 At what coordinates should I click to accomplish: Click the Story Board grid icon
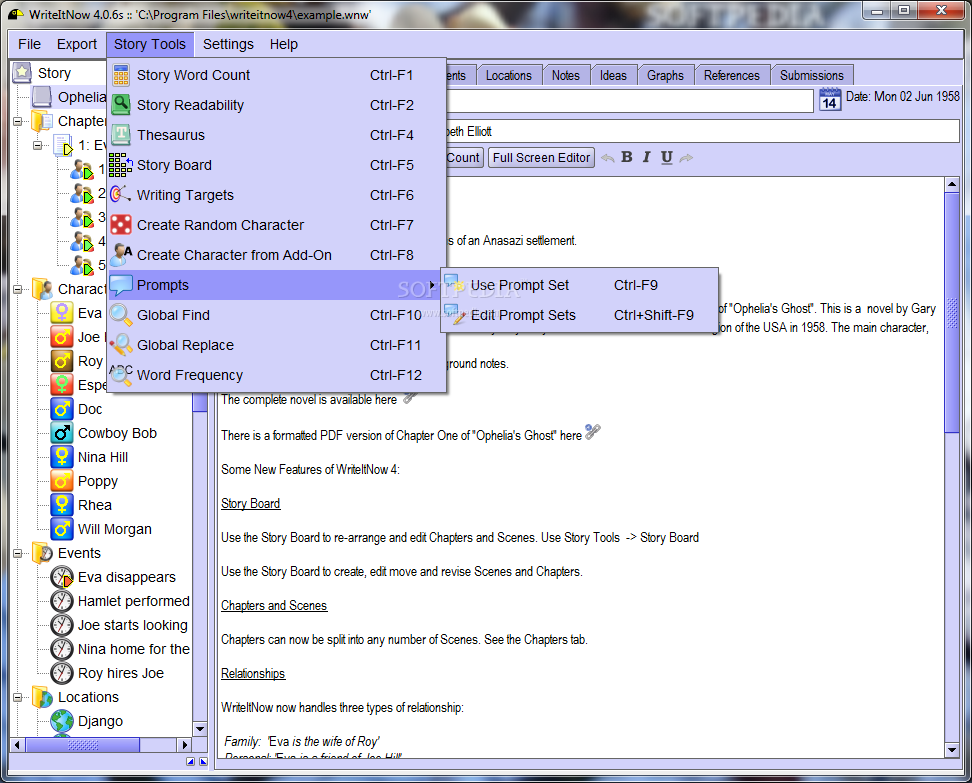pyautogui.click(x=120, y=165)
